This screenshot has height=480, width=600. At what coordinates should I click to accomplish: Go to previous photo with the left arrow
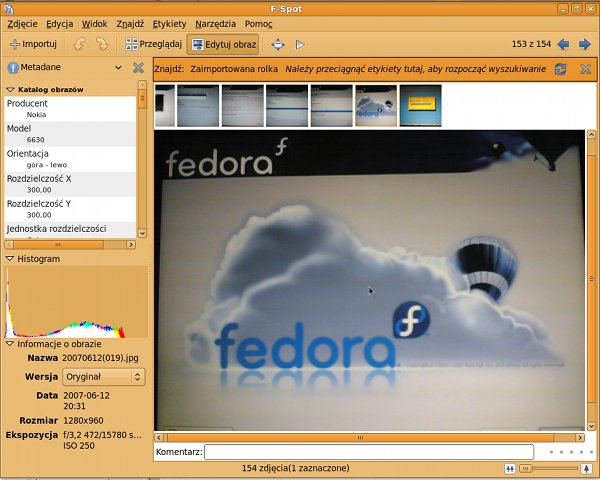pyautogui.click(x=563, y=44)
